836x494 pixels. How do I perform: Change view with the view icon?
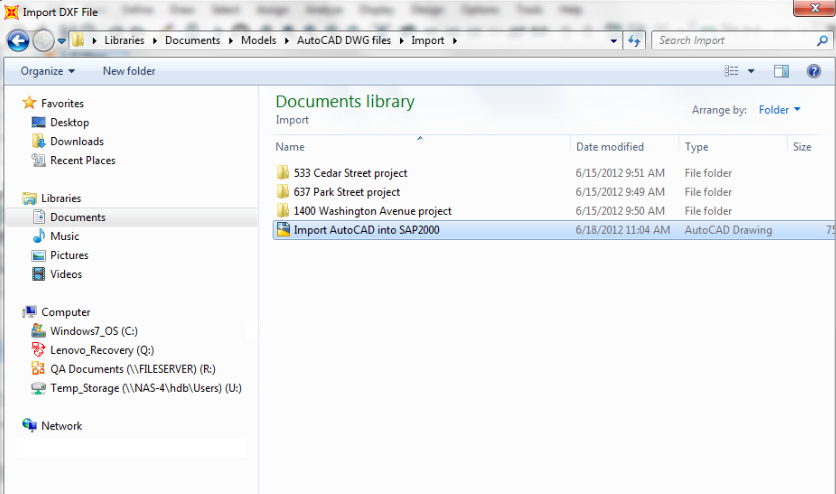[x=731, y=71]
